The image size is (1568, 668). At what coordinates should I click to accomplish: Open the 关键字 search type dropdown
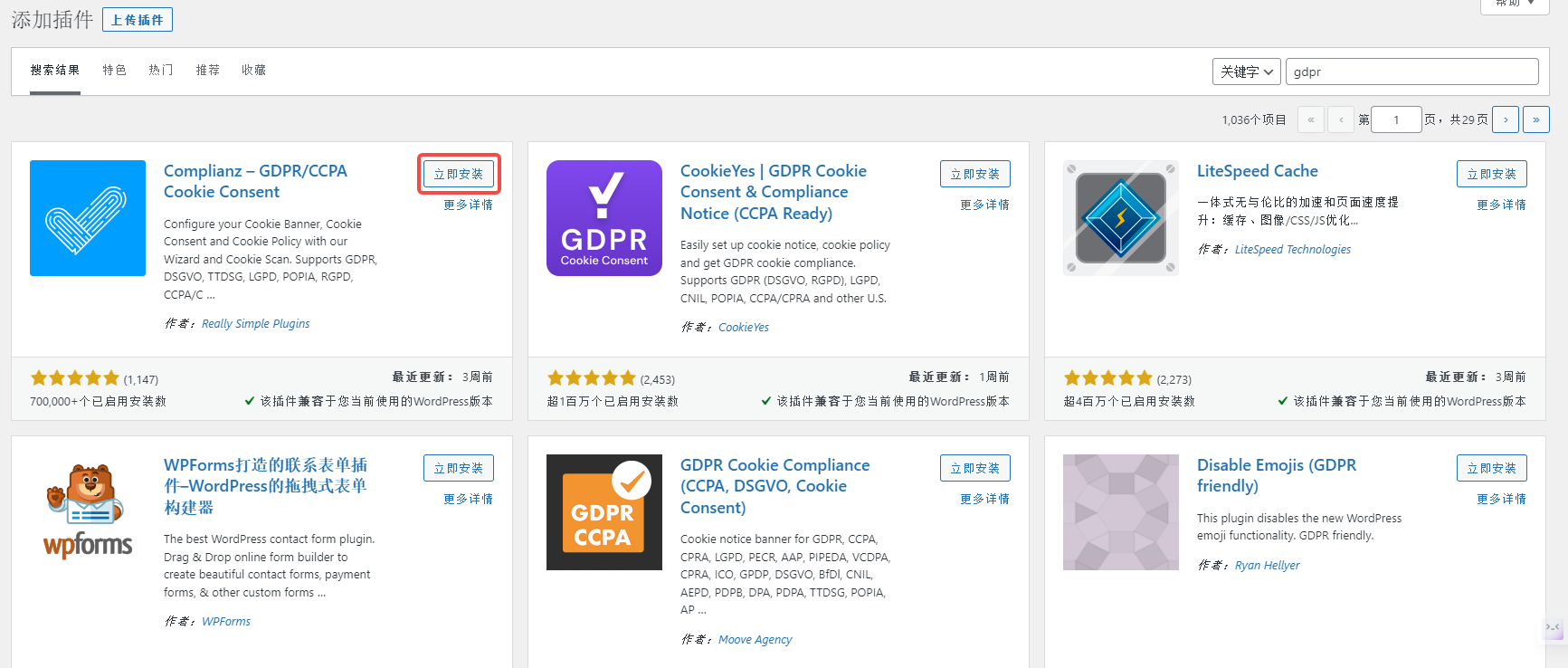pyautogui.click(x=1247, y=72)
